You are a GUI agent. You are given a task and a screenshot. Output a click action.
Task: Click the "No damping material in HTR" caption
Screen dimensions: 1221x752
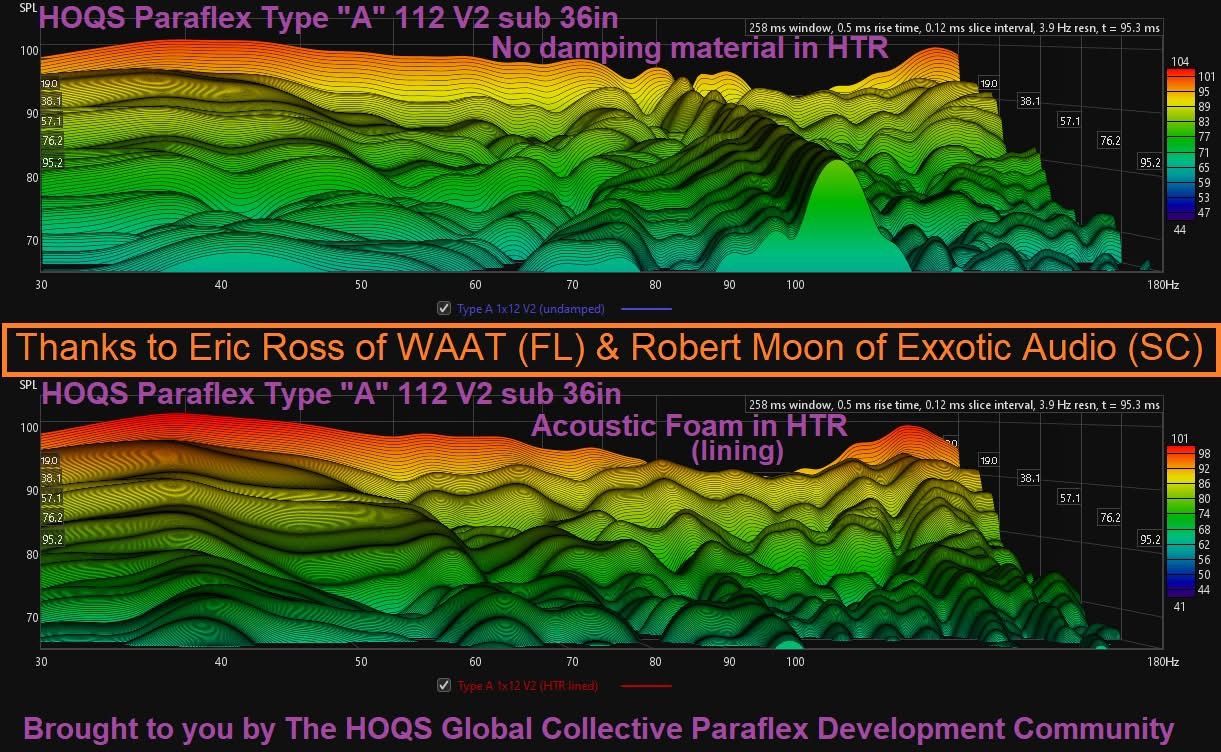(690, 47)
